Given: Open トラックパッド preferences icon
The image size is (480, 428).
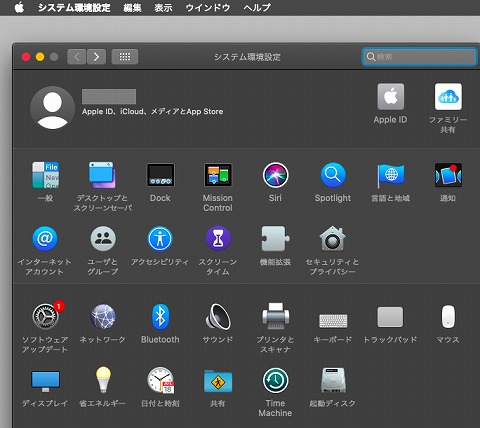Looking at the screenshot, I should (390, 317).
